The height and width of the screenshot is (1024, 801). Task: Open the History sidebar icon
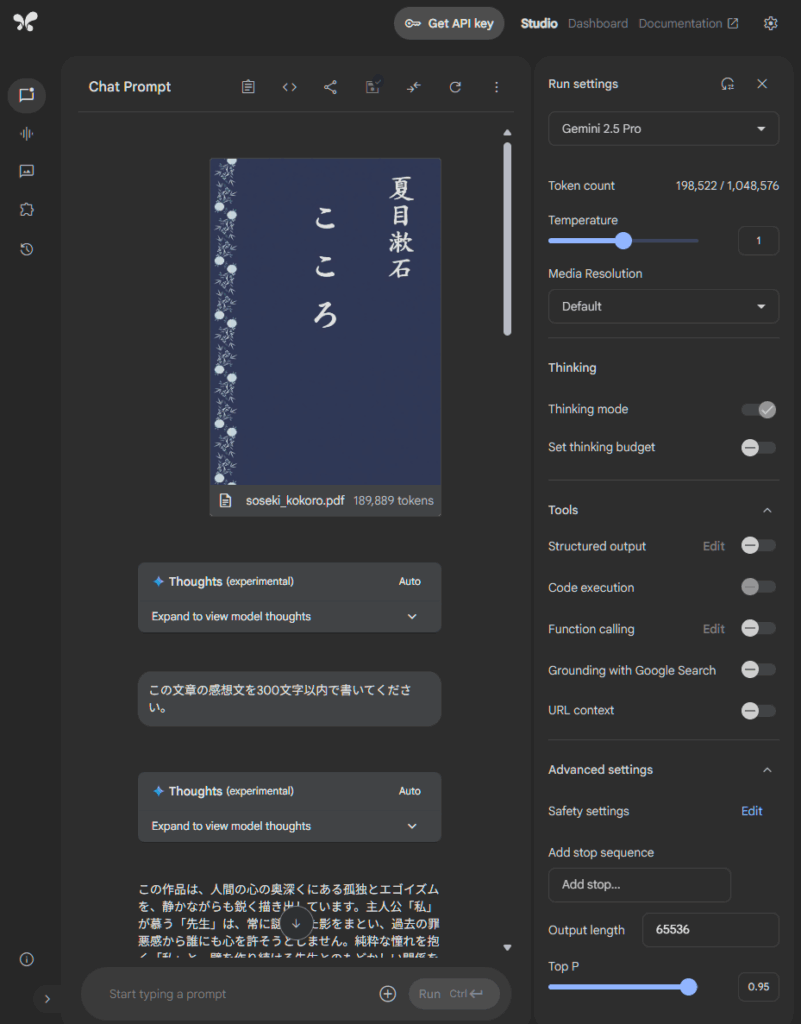27,249
